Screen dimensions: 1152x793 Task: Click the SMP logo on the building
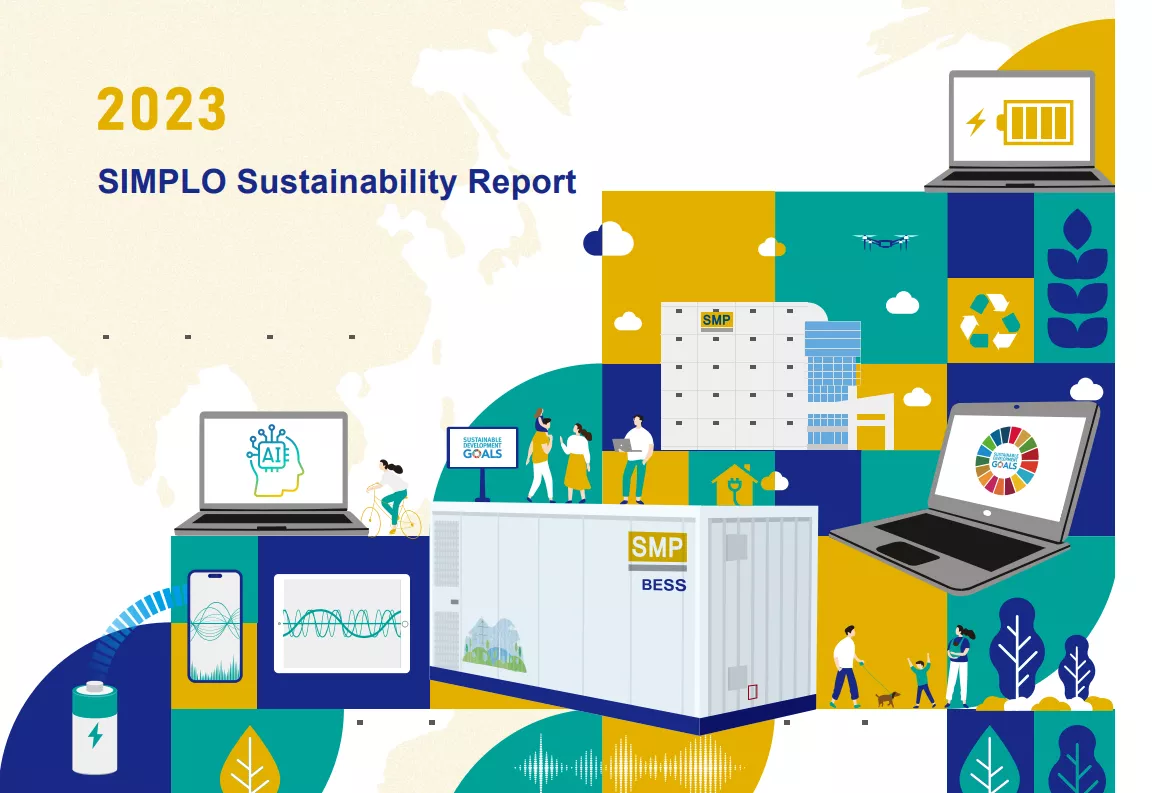pos(716,320)
